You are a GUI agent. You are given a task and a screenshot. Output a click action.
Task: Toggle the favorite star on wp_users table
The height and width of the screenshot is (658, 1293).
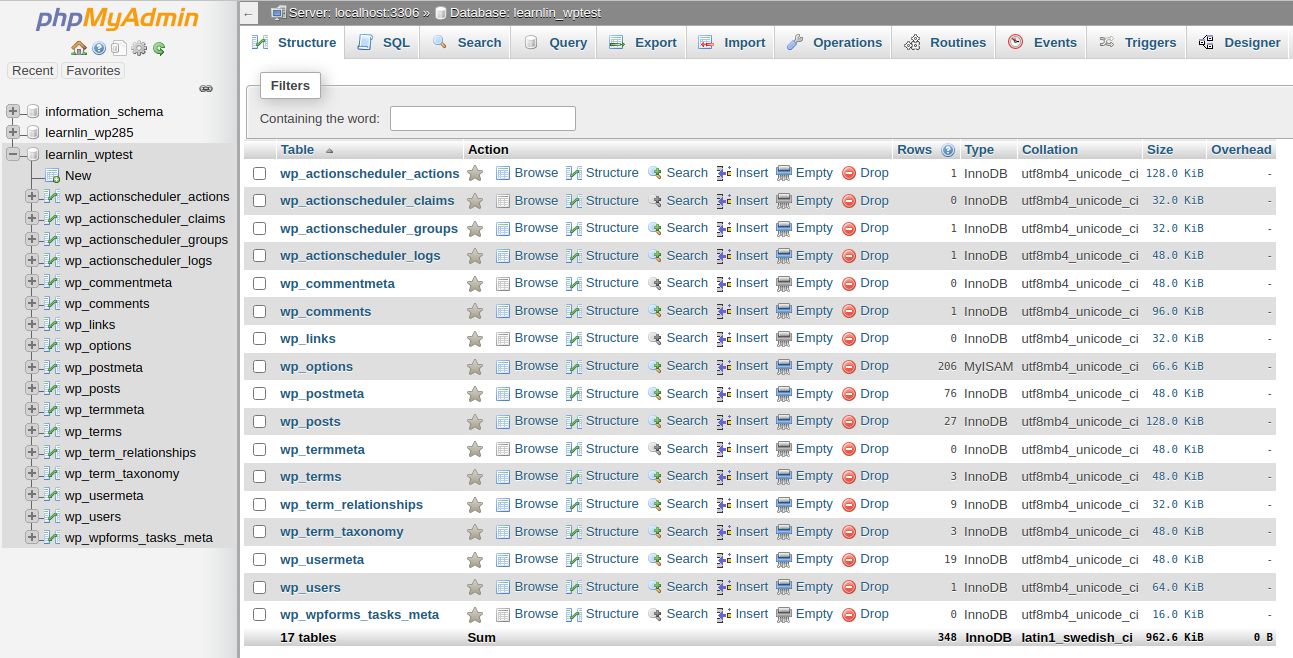474,587
